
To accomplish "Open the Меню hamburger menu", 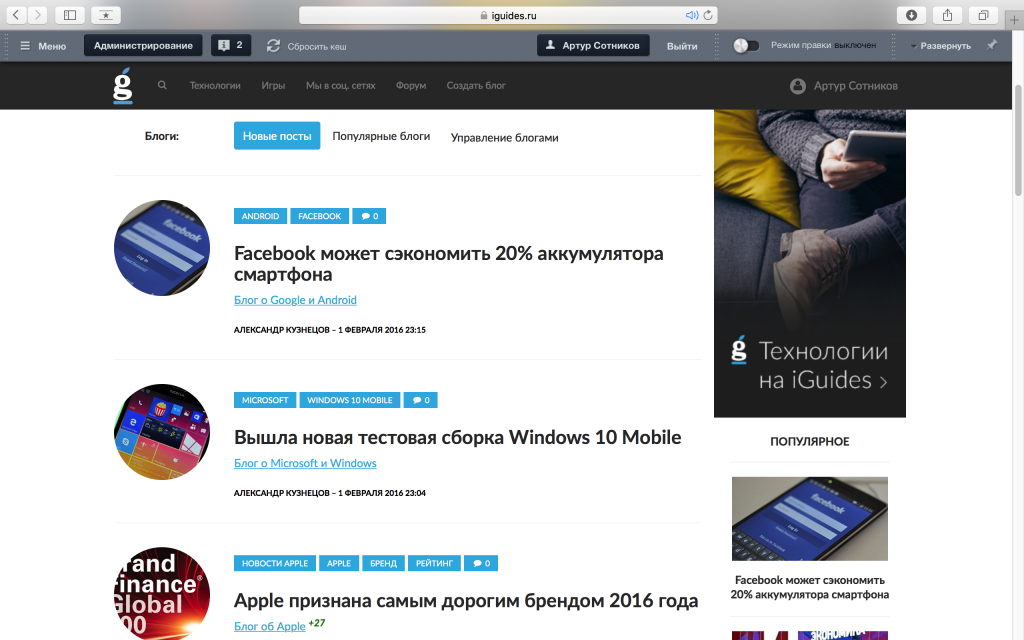I will click(x=43, y=46).
